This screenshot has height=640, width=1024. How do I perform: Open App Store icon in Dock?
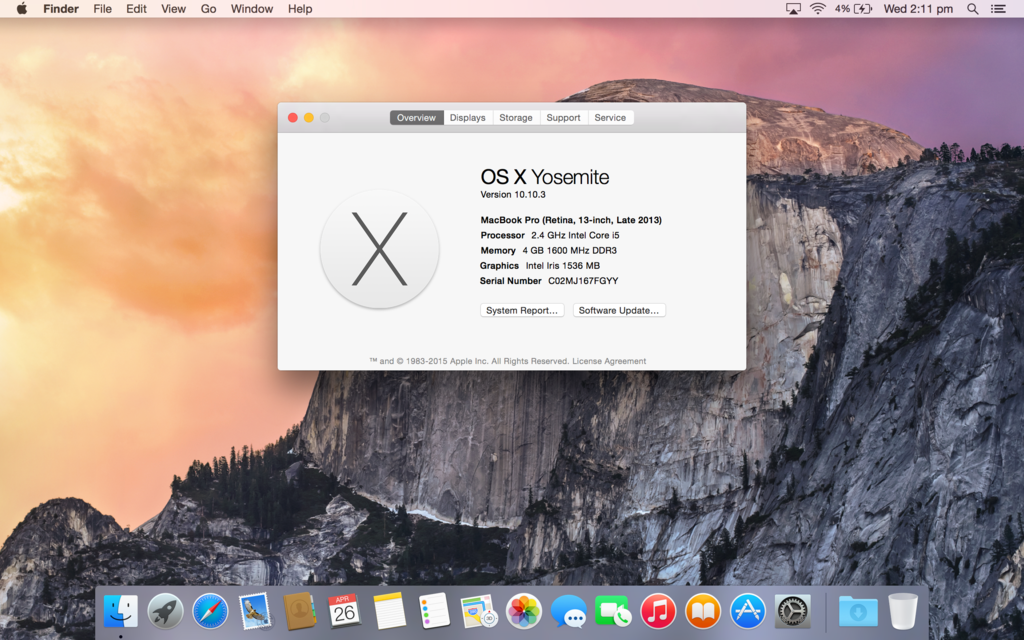tap(747, 611)
